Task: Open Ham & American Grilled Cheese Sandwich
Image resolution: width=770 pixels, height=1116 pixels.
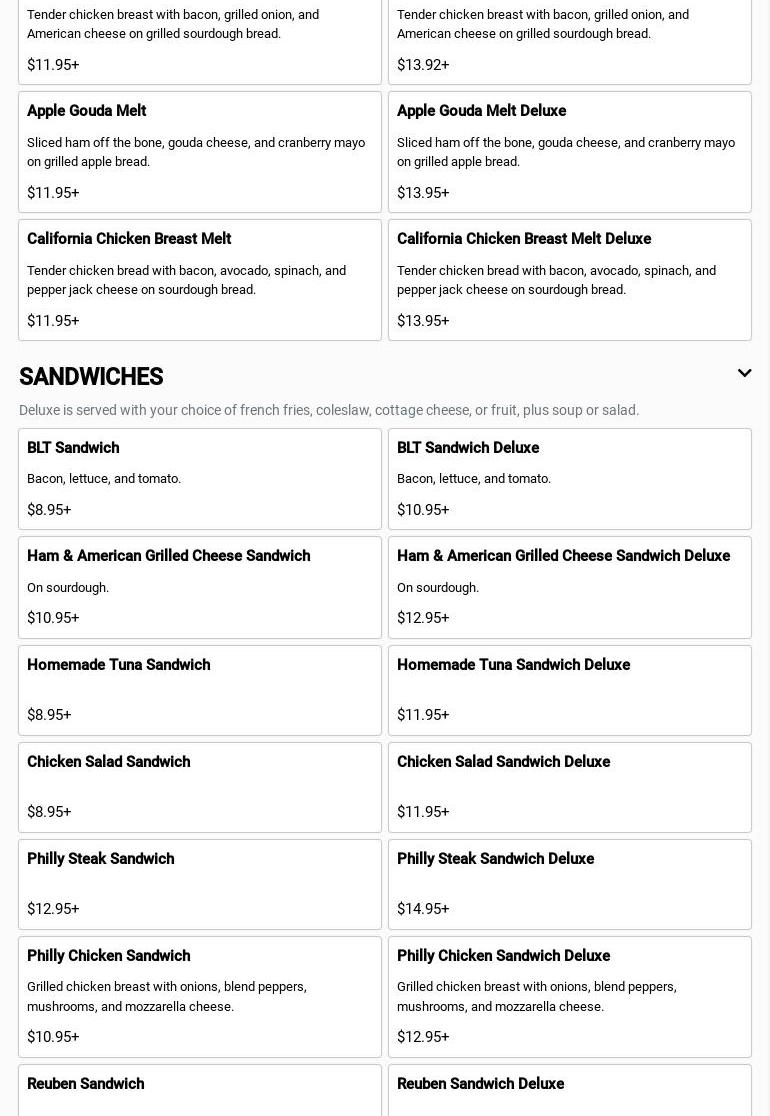Action: (199, 587)
